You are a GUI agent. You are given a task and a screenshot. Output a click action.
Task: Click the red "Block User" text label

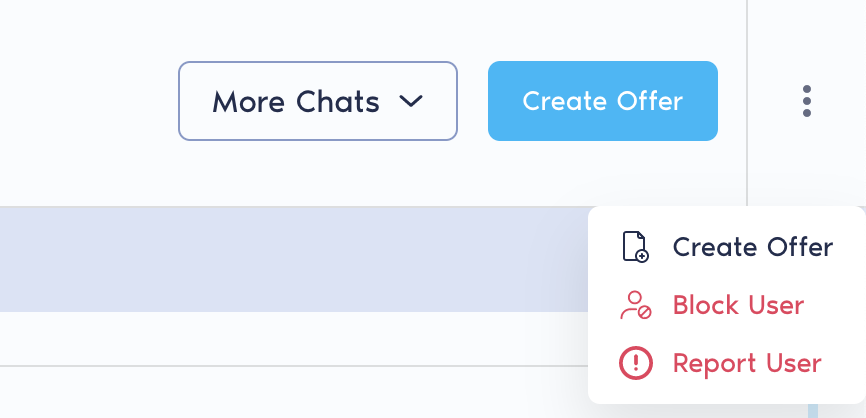tap(738, 305)
